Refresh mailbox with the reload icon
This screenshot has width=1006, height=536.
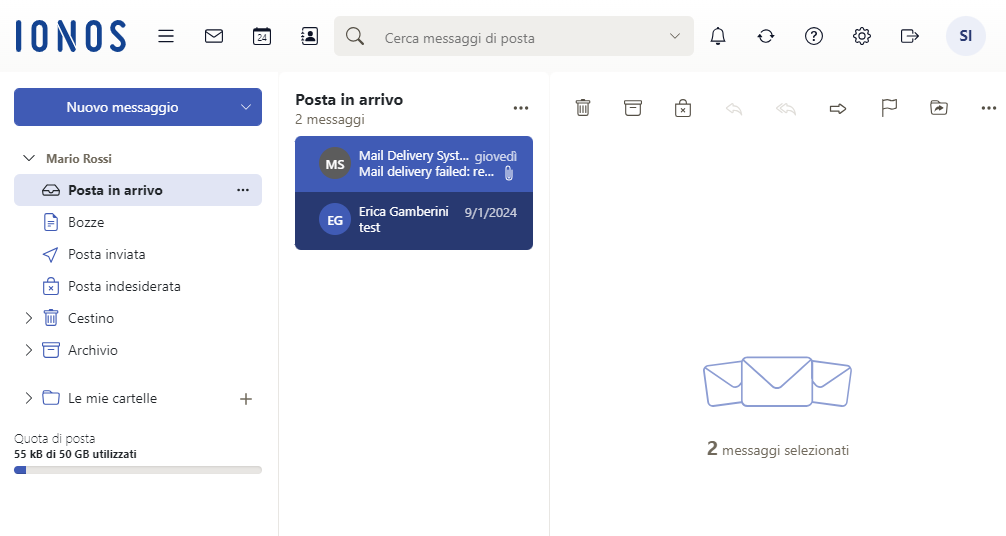point(765,36)
